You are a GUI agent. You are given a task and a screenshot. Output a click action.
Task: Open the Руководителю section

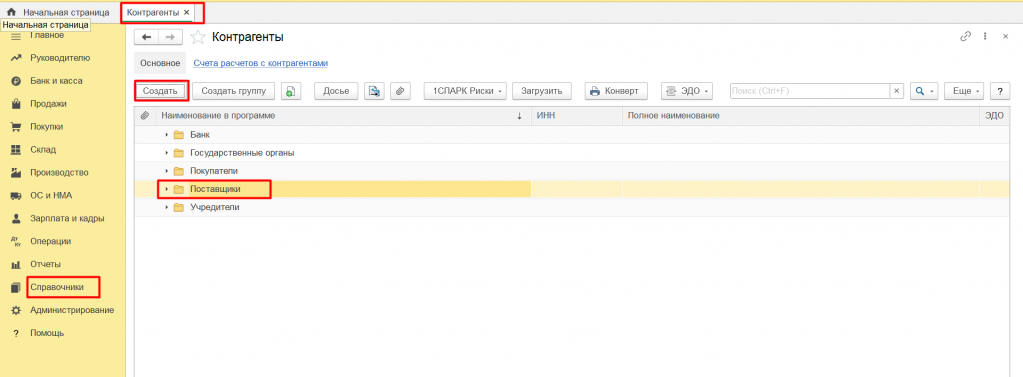click(x=60, y=58)
